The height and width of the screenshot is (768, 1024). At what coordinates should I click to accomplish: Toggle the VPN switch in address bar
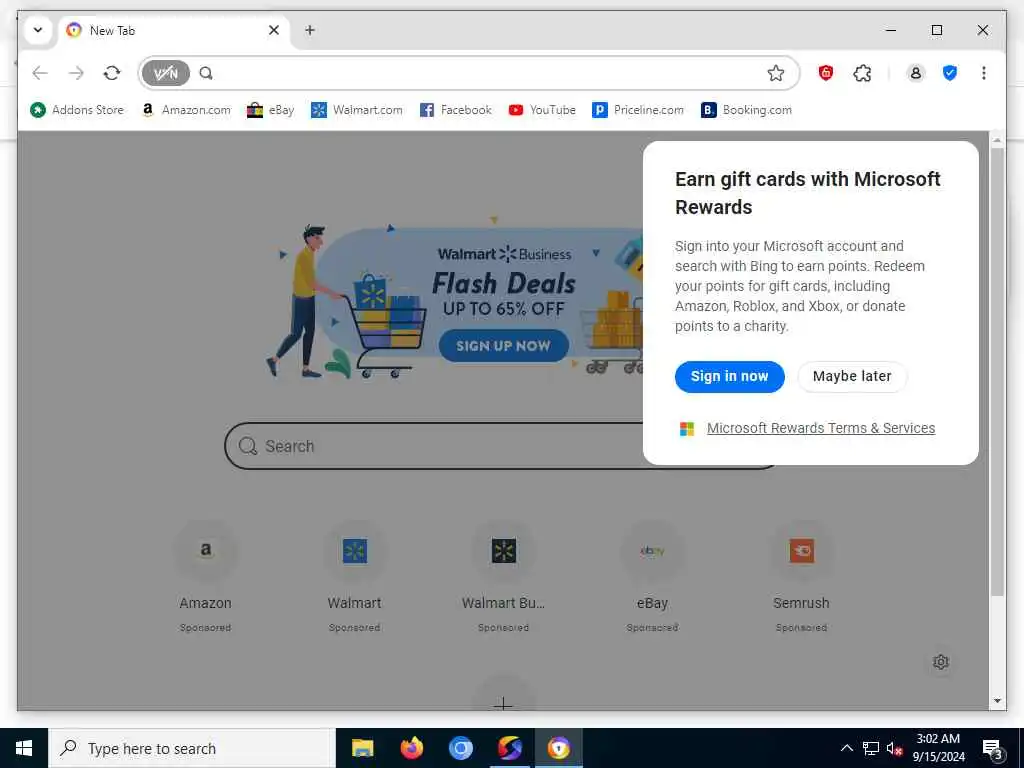tap(165, 73)
